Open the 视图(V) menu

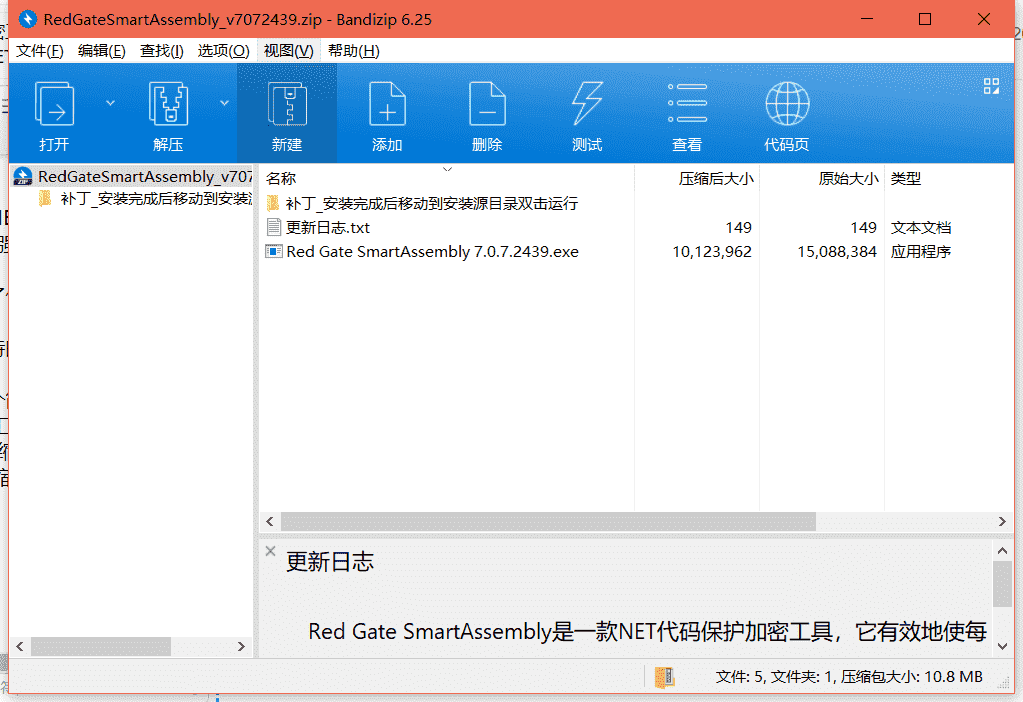(288, 51)
